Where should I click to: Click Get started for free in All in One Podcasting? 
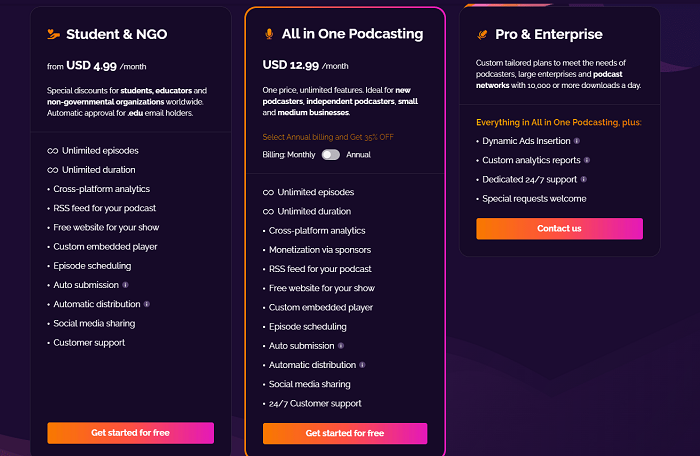pos(345,433)
